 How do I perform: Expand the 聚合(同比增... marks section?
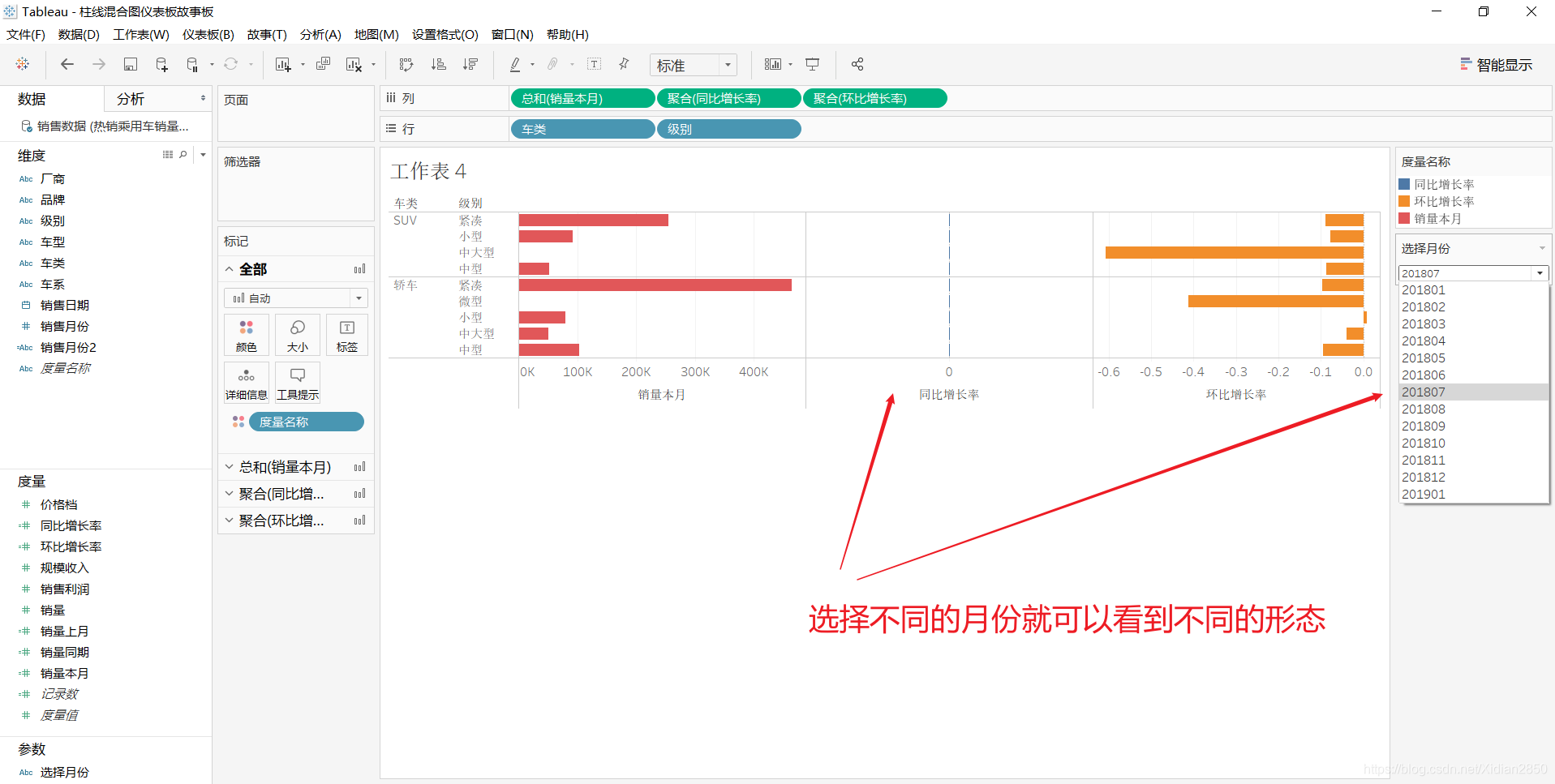(230, 494)
